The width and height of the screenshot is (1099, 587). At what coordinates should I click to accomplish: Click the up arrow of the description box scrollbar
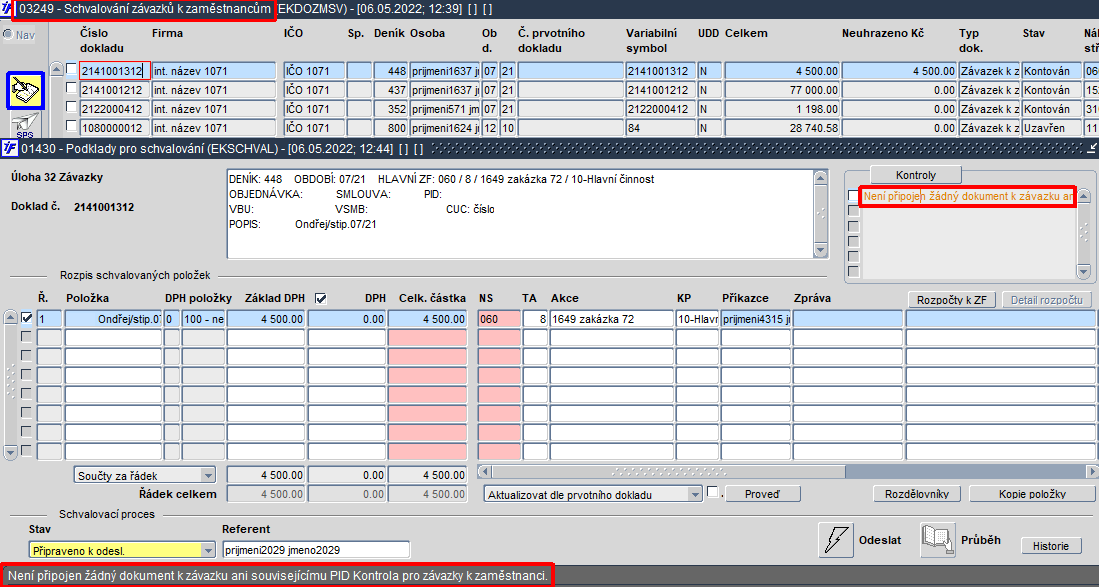(821, 177)
